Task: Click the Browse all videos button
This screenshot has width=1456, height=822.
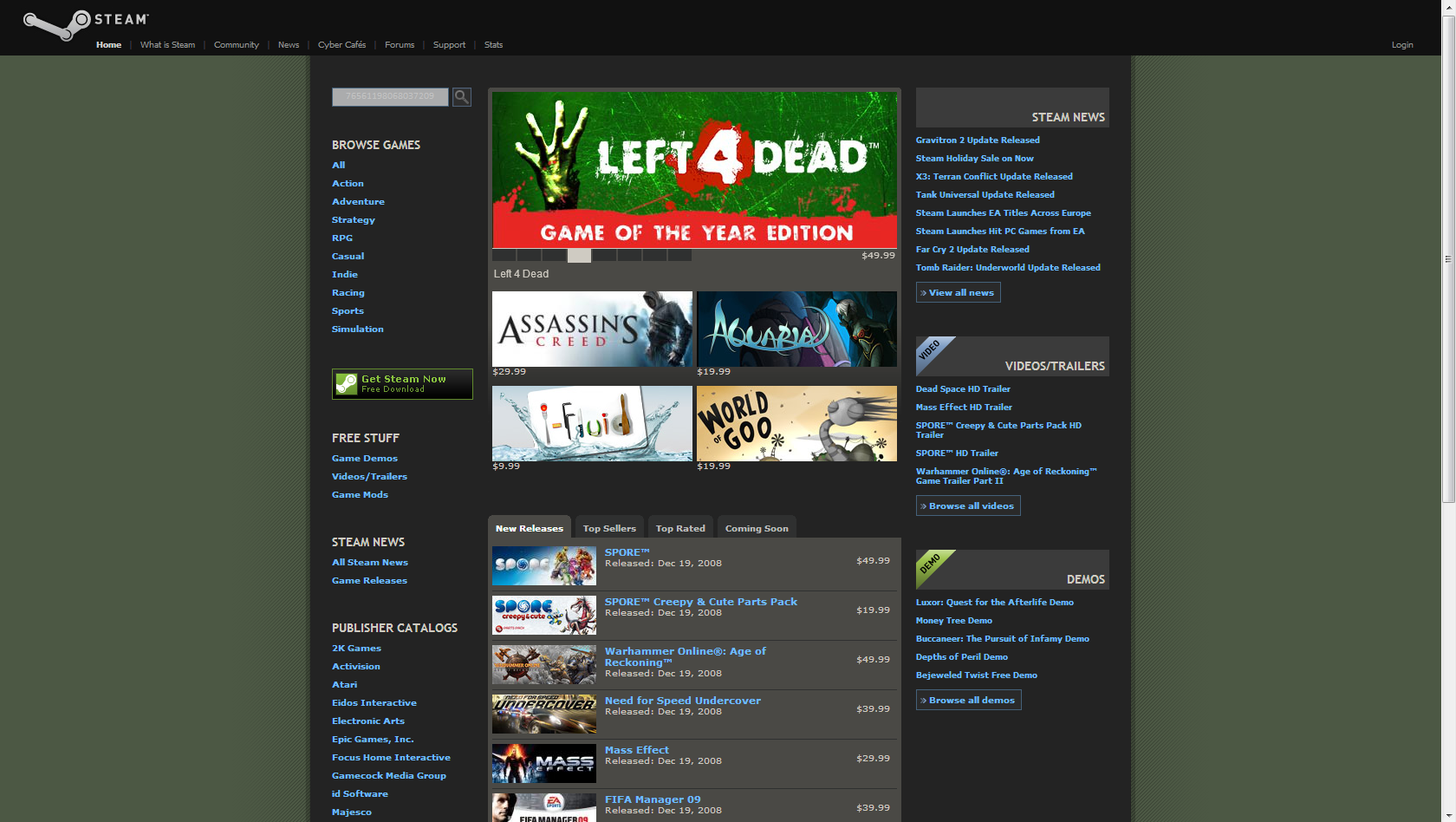Action: [x=968, y=506]
